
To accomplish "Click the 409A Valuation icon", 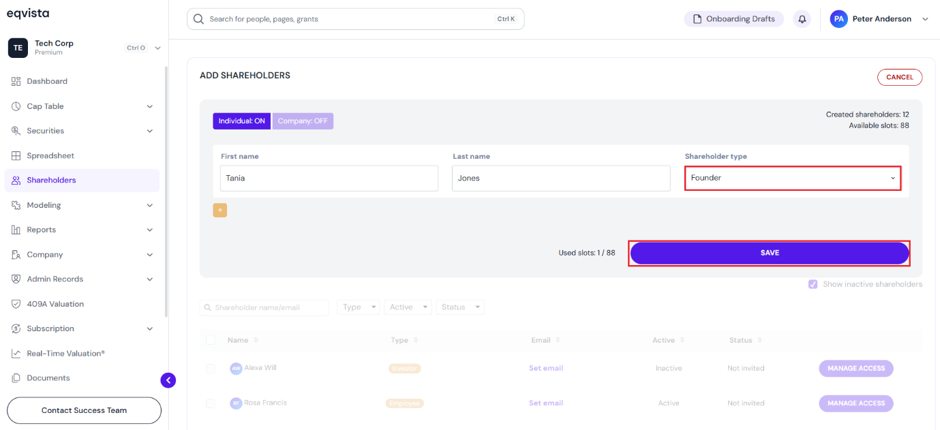I will click(16, 304).
